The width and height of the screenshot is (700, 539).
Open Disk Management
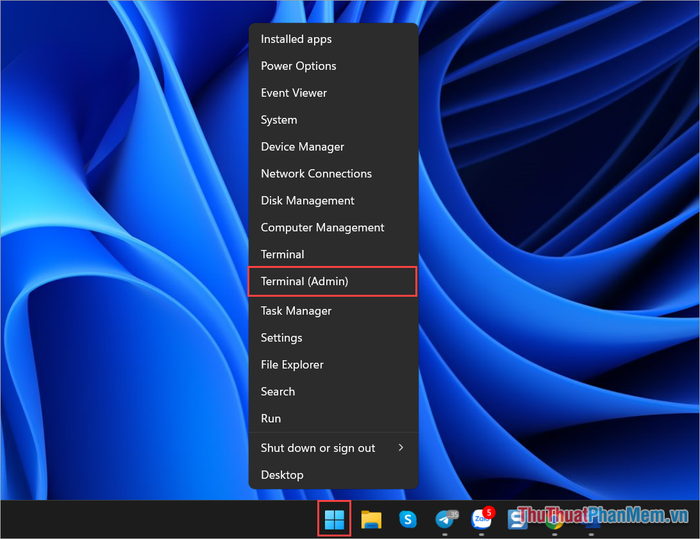point(333,201)
